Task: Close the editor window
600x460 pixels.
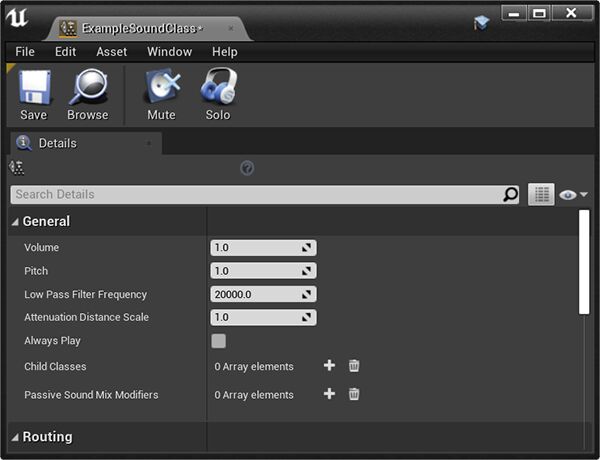Action: 571,14
